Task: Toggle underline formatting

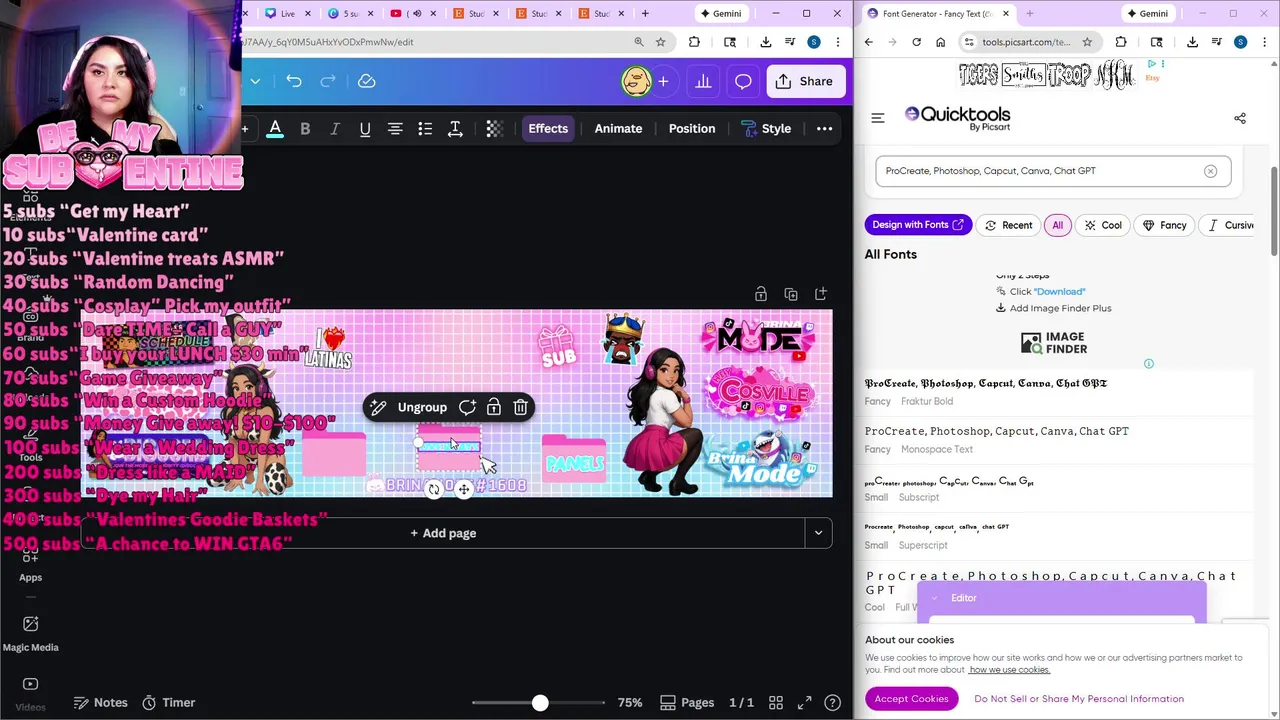Action: click(365, 128)
